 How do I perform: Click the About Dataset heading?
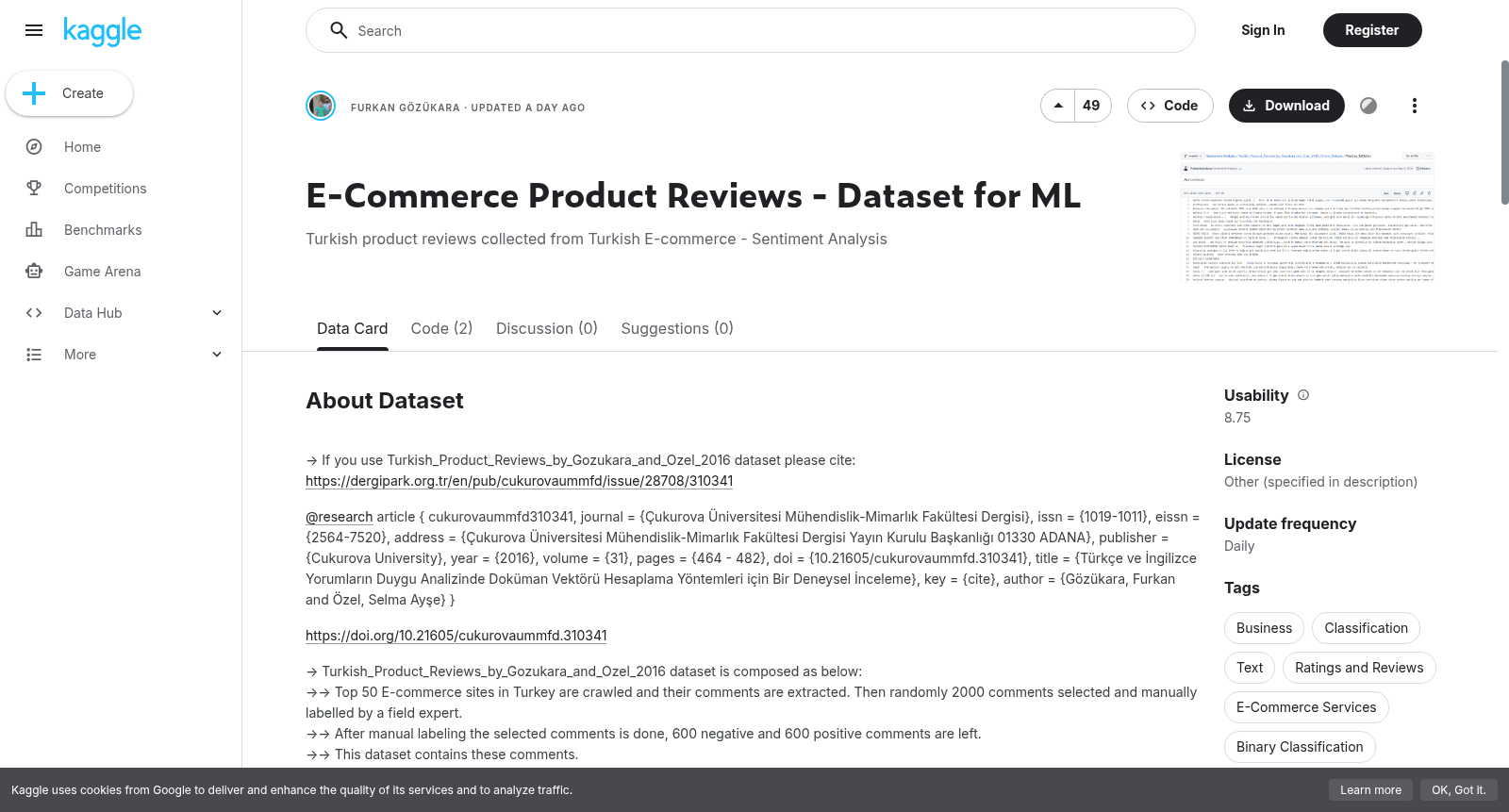[x=385, y=401]
